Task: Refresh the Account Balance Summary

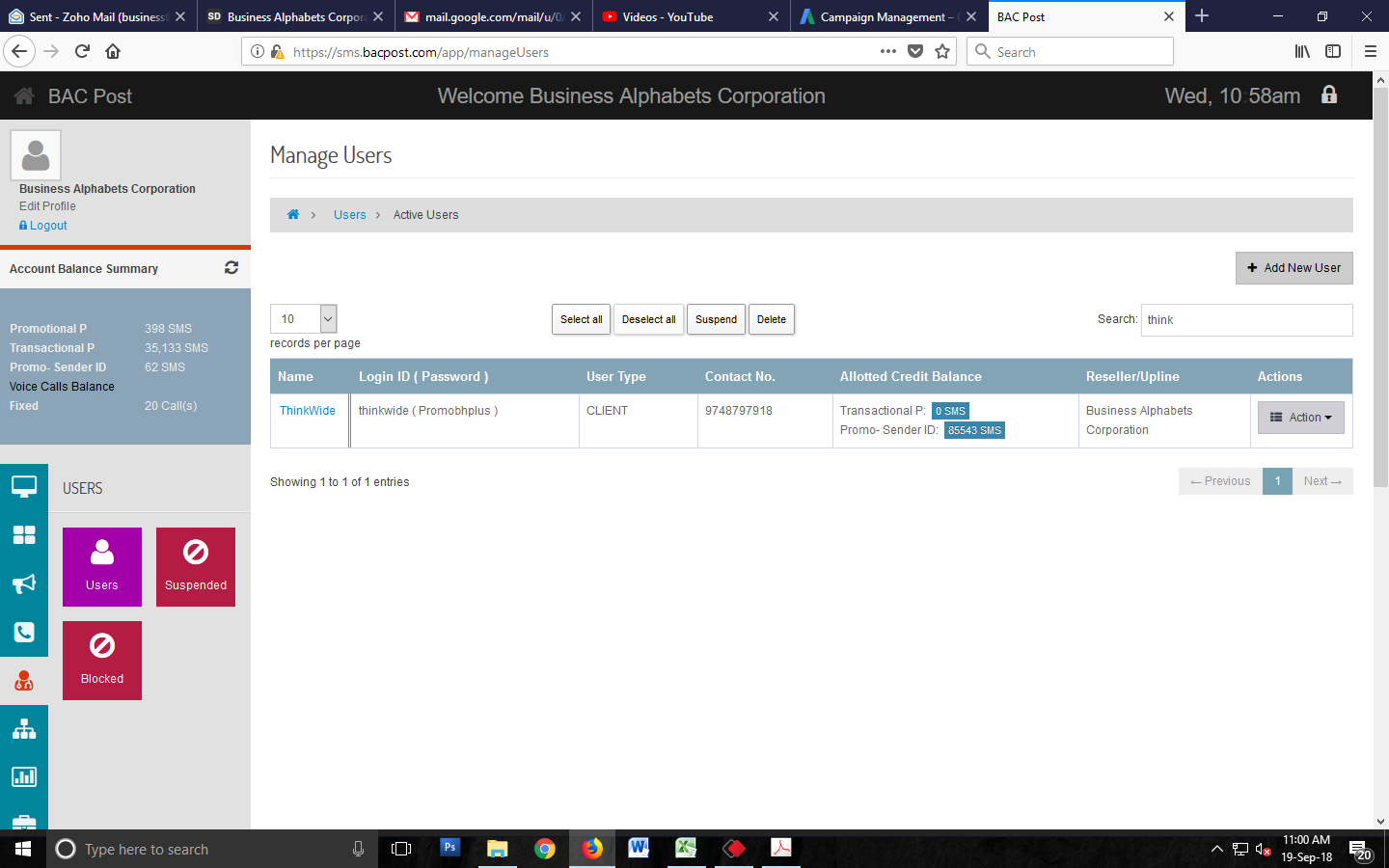Action: pos(231,268)
